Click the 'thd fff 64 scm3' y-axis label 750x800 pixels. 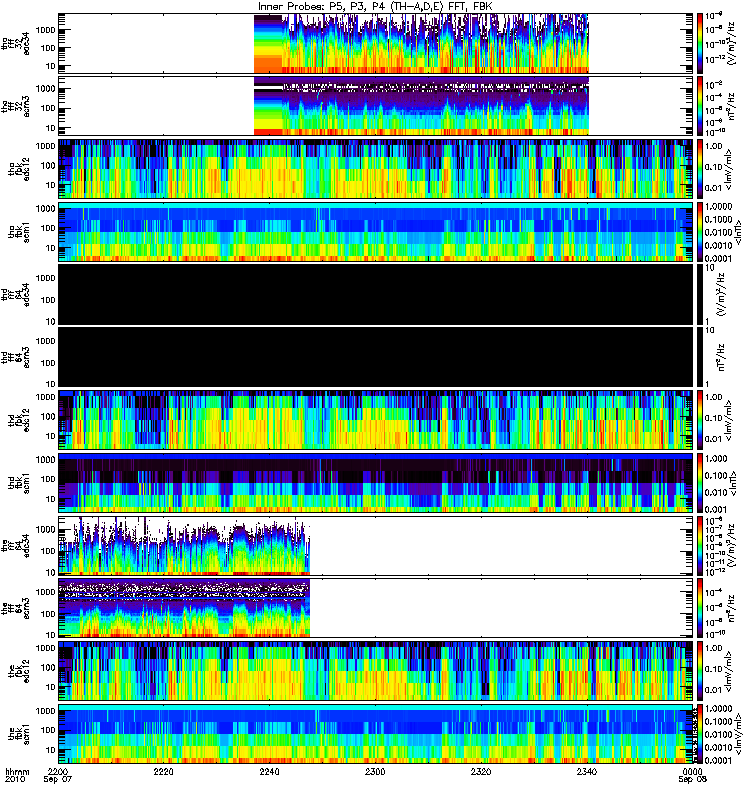pyautogui.click(x=15, y=357)
